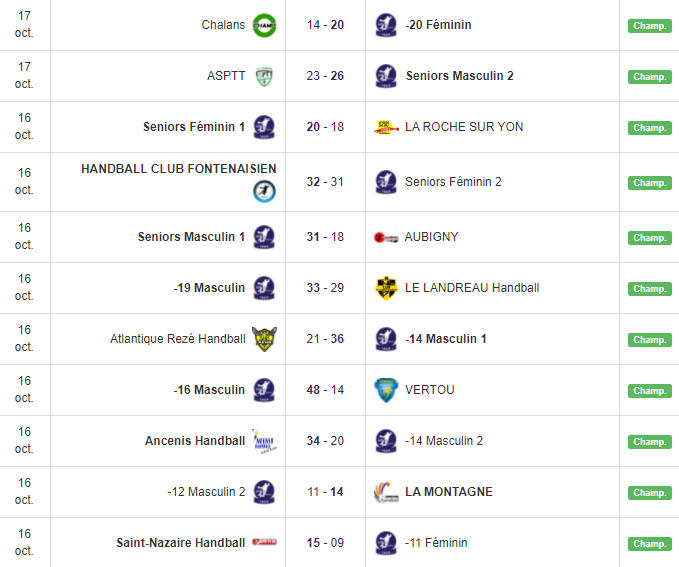Click the Saint-Nazaire Handball logo

[264, 543]
